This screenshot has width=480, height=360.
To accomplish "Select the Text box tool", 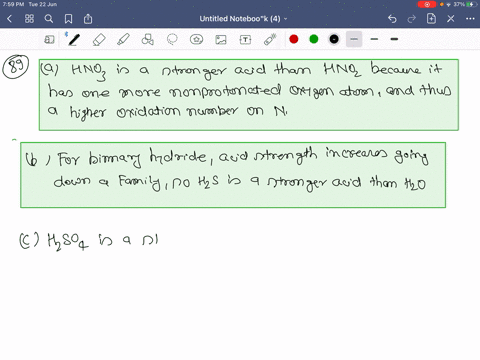I will 245,40.
